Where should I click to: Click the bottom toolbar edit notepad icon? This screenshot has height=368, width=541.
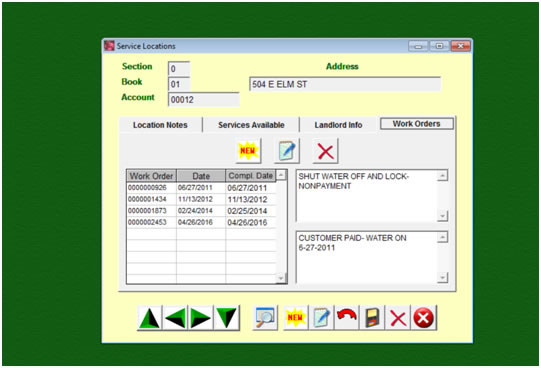(321, 318)
